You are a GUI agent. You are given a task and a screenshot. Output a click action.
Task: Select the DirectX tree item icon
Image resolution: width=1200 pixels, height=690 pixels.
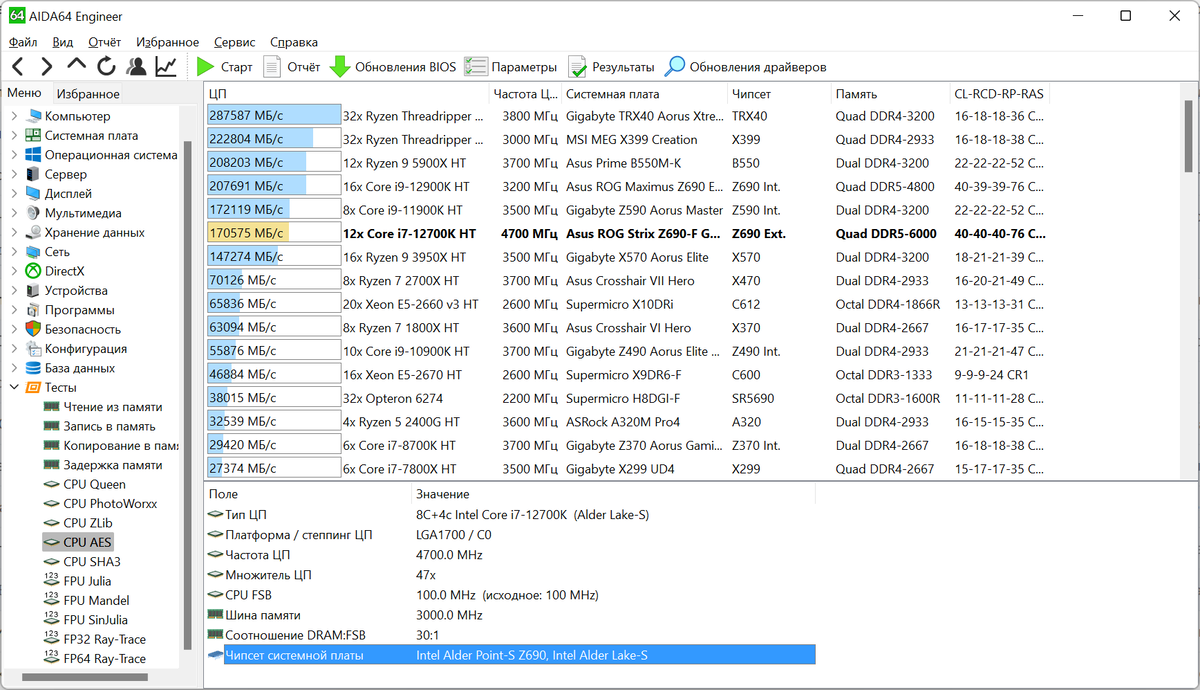click(33, 271)
